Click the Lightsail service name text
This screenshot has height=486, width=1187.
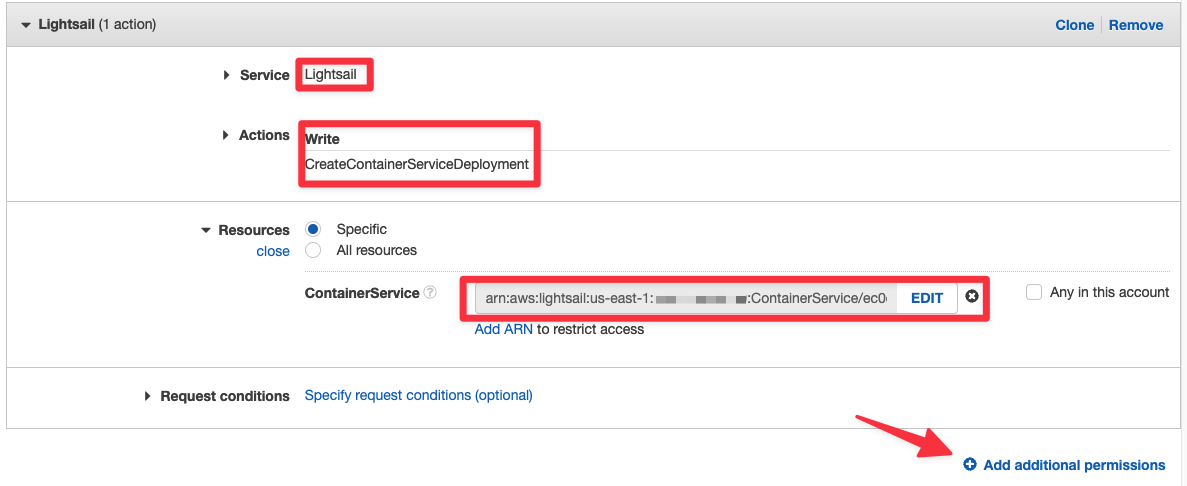[x=330, y=74]
